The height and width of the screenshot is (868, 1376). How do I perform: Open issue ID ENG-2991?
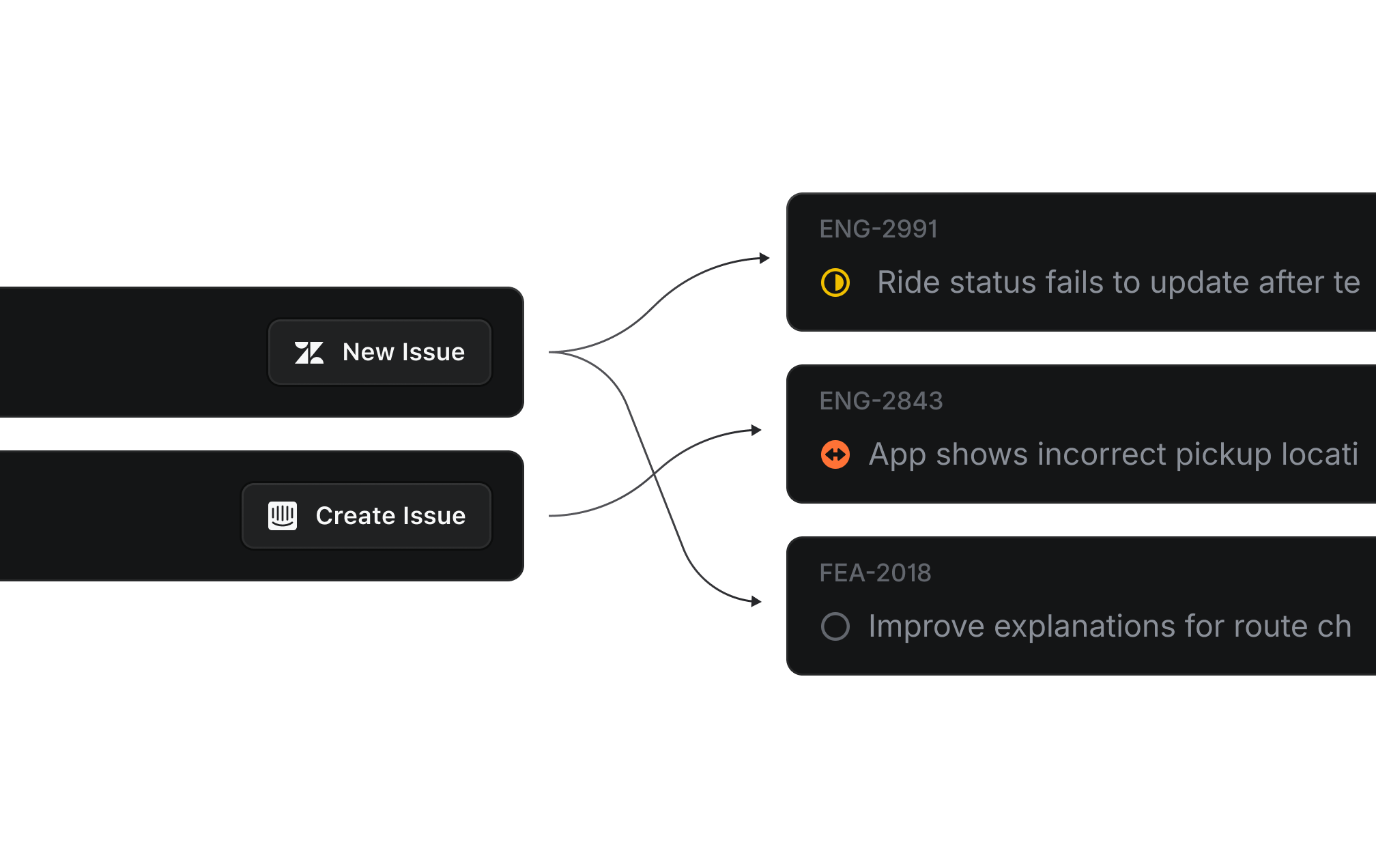tap(878, 229)
